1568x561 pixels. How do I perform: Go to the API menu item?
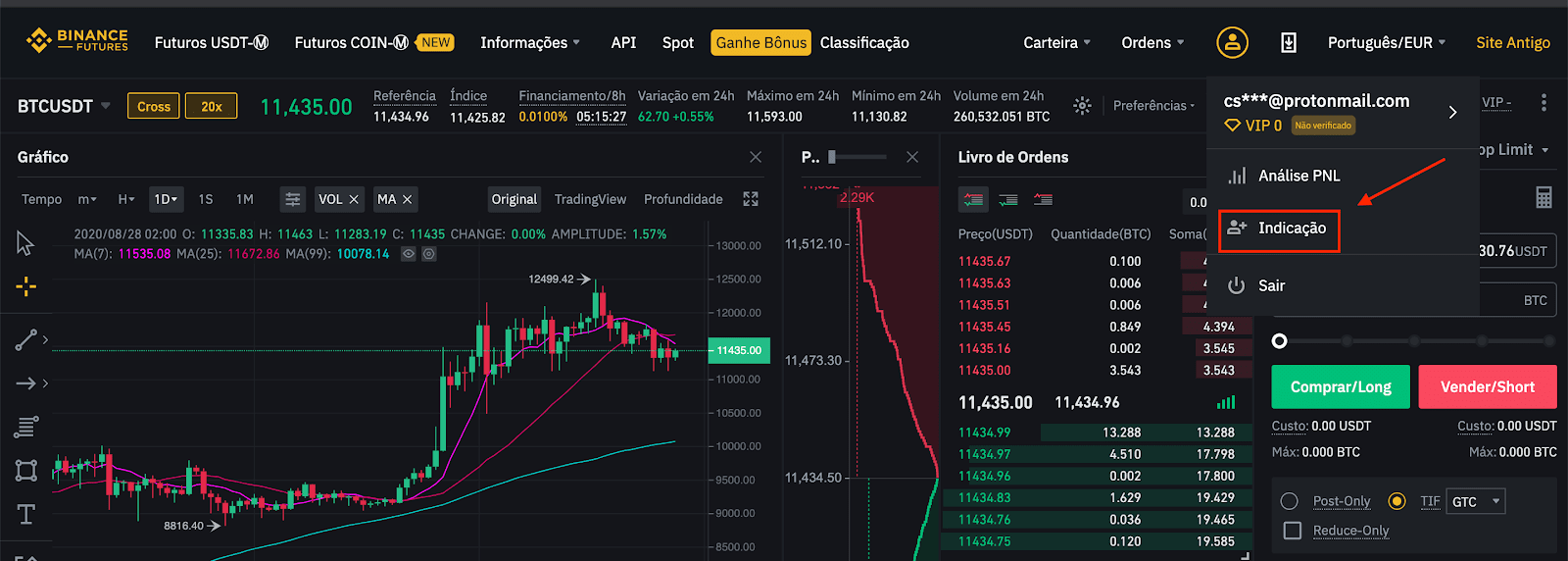point(623,42)
